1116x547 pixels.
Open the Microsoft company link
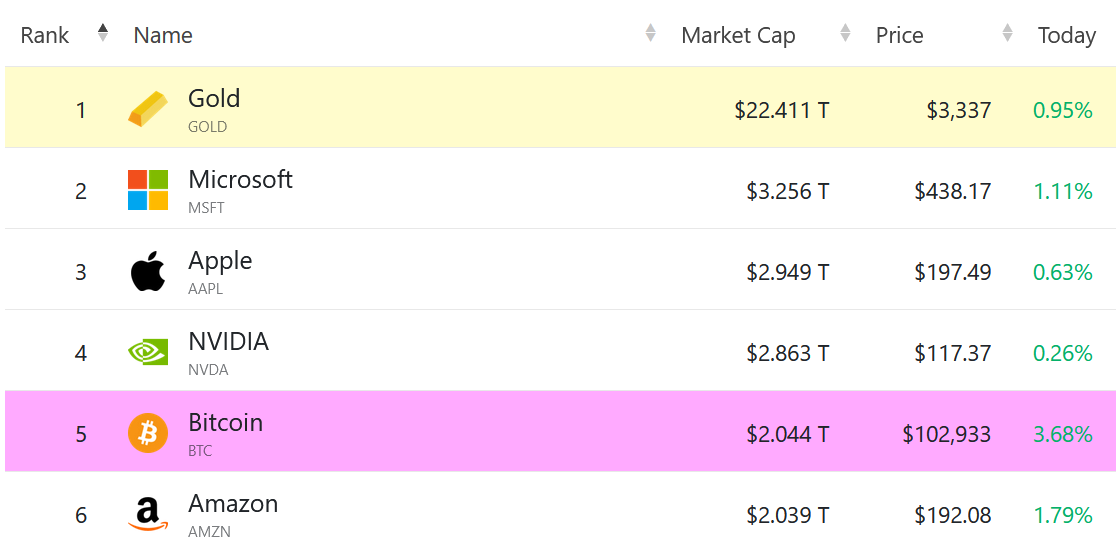point(240,179)
